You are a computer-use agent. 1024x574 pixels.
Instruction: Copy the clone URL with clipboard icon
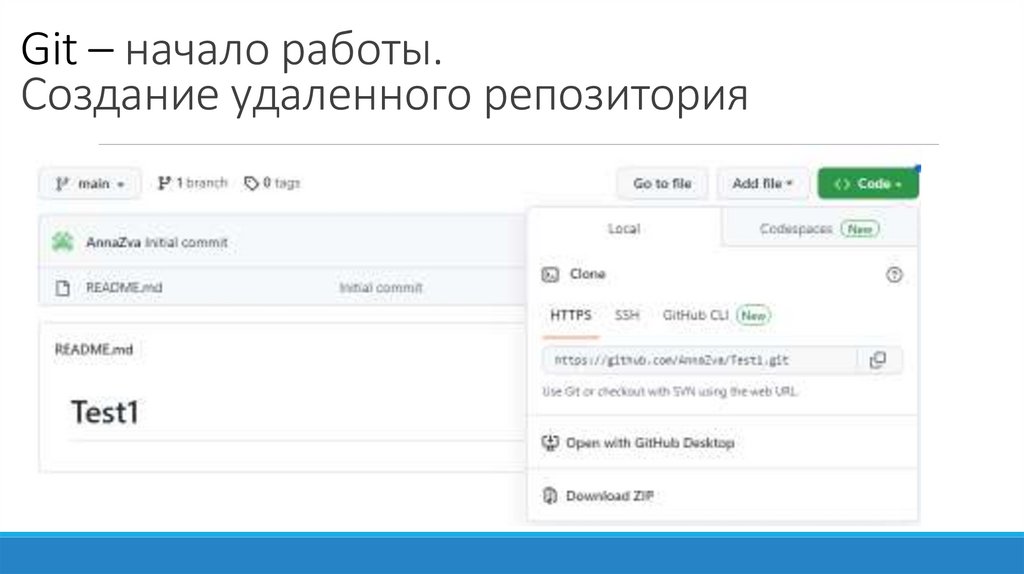click(878, 360)
